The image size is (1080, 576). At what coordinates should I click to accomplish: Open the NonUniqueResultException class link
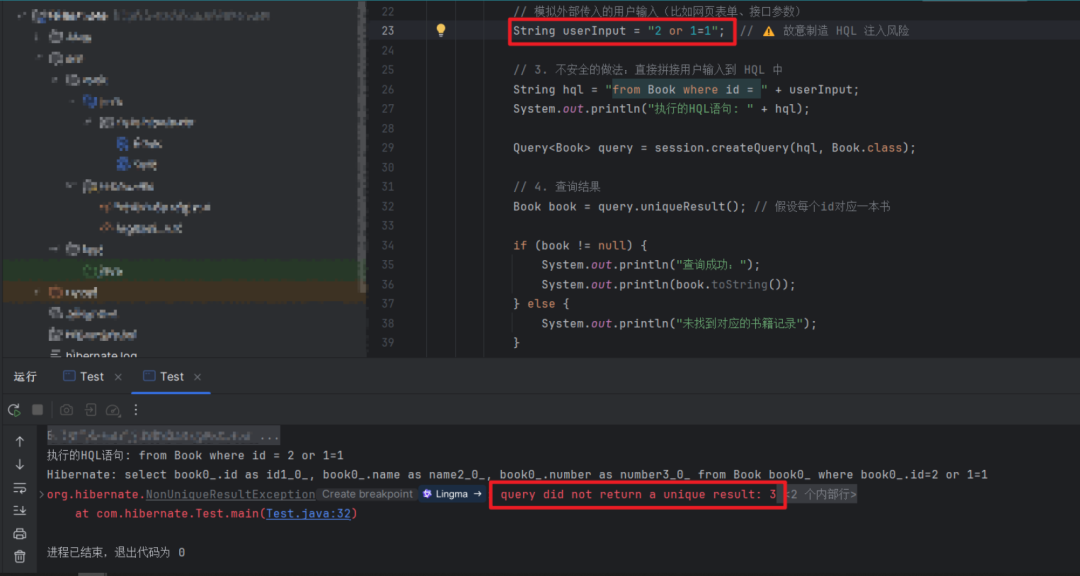click(x=231, y=494)
